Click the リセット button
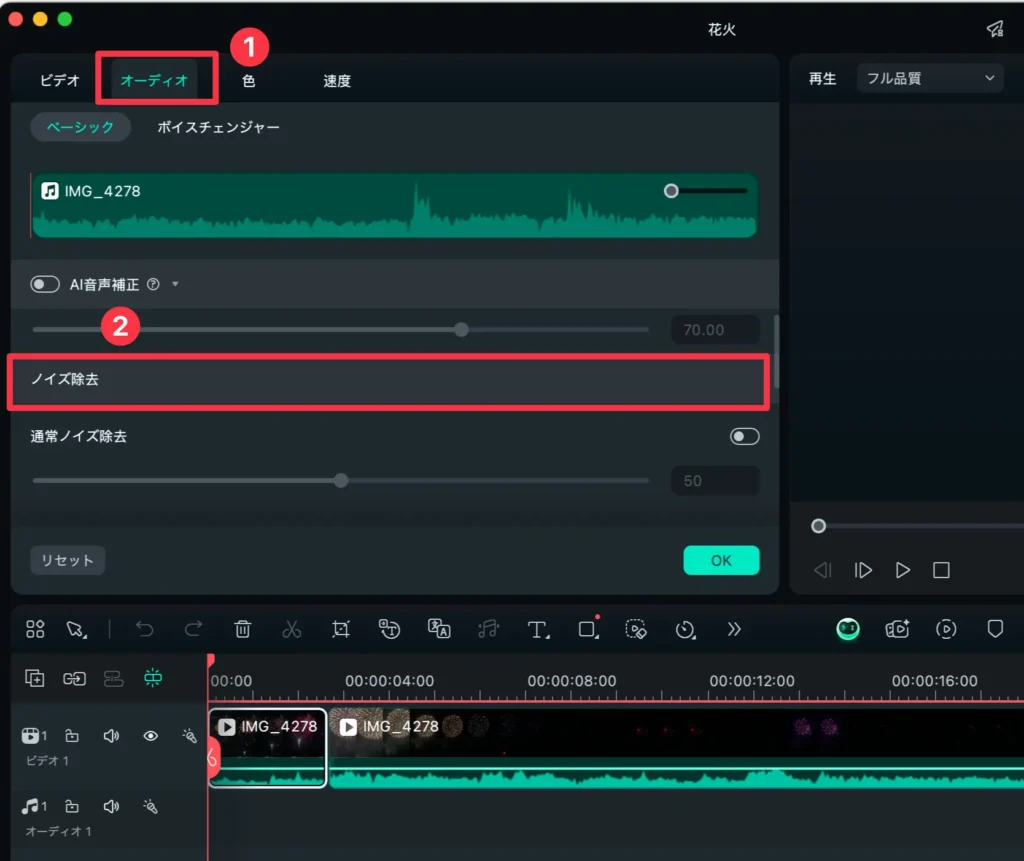 point(67,560)
